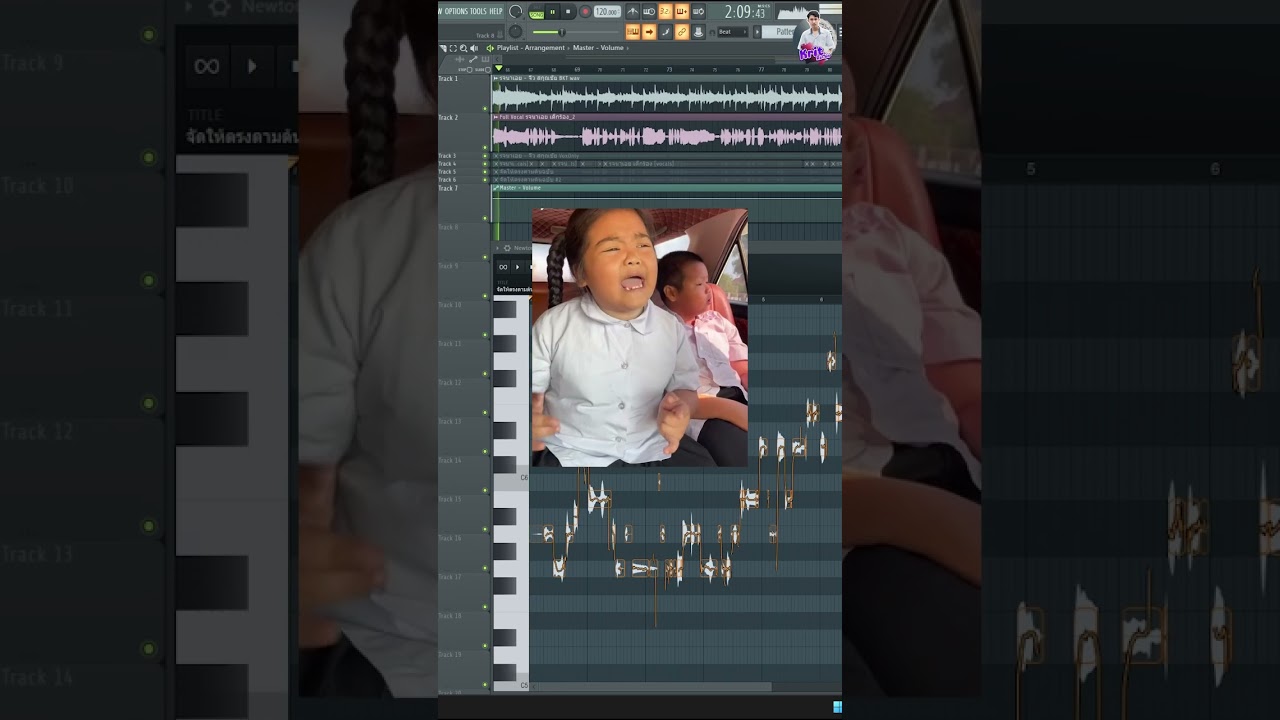
Task: Toggle the Newtone loop infinity icon
Action: point(503,267)
